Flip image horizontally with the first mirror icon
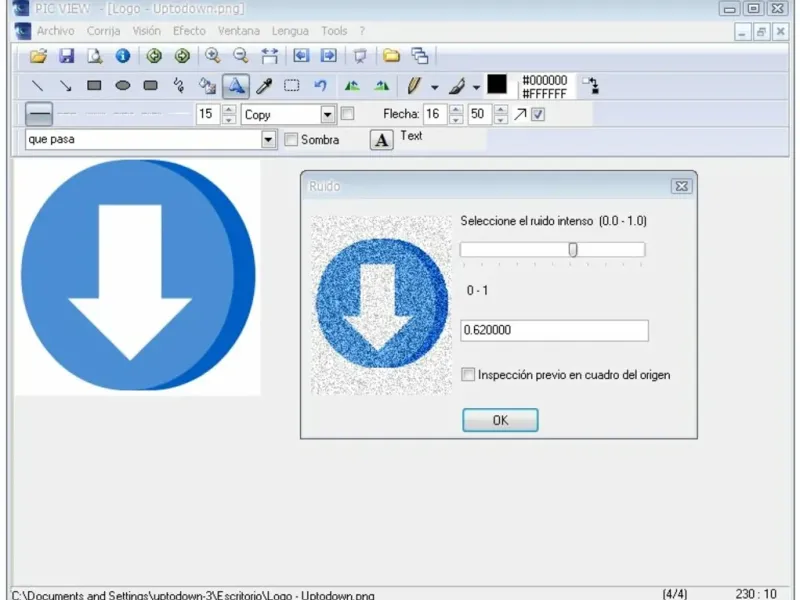 click(x=352, y=85)
